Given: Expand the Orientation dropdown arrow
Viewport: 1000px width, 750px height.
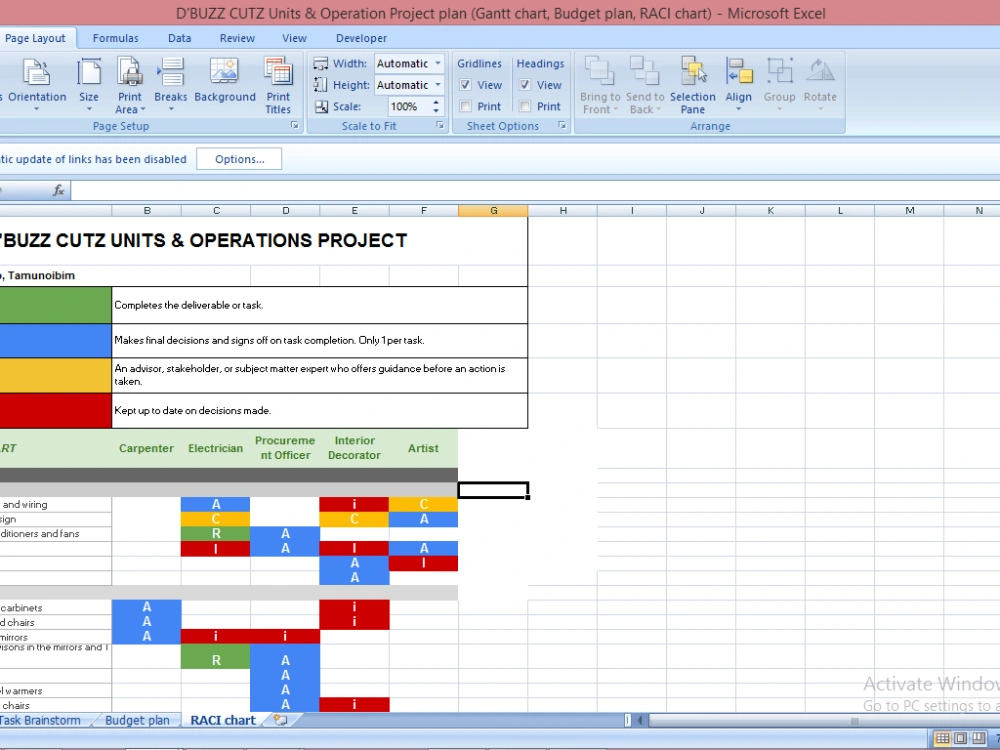Looking at the screenshot, I should coord(36,110).
